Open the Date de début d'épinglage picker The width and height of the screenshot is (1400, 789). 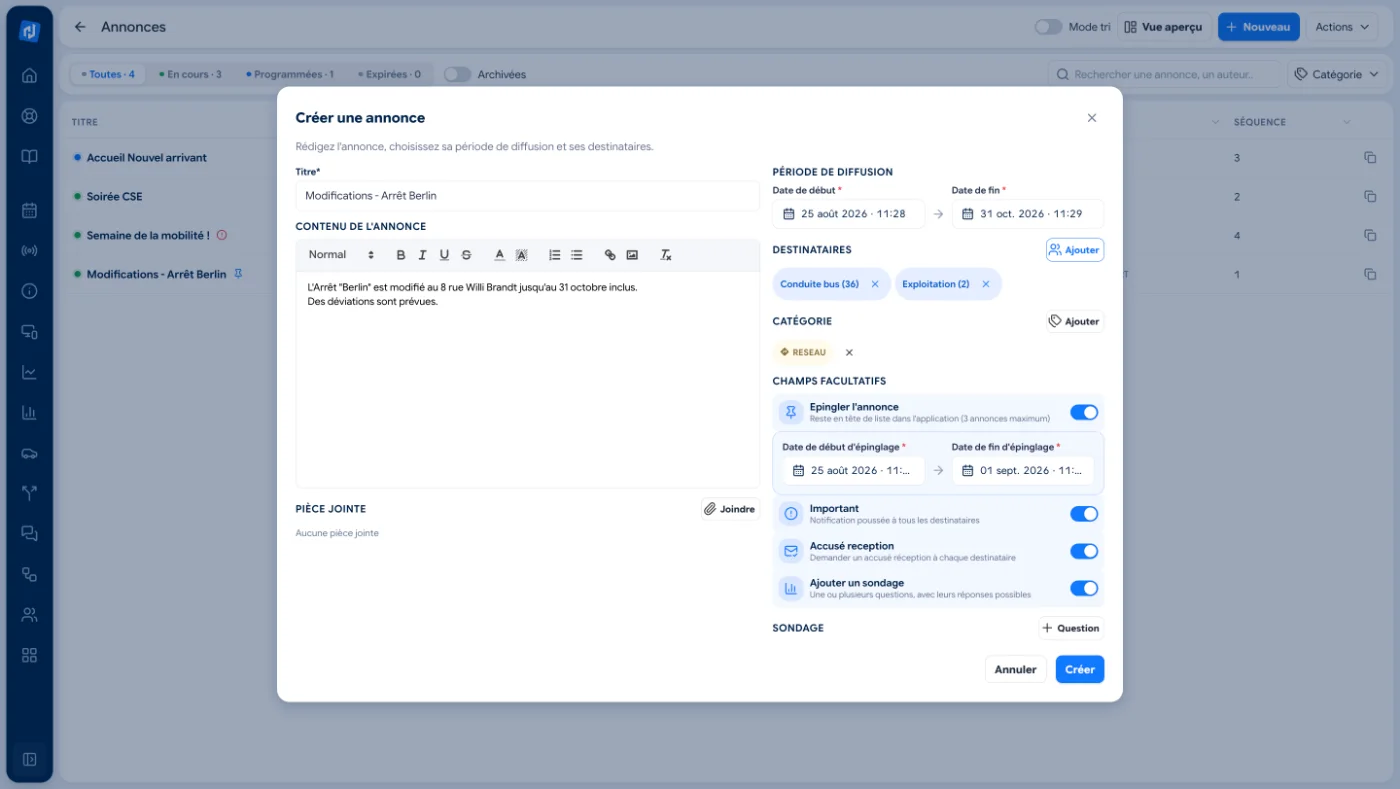tap(853, 470)
